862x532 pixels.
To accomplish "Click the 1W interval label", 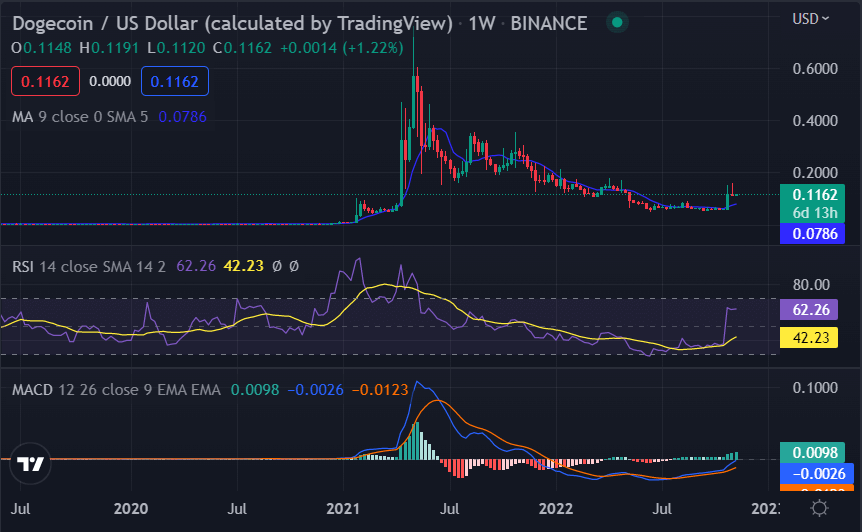I will [482, 24].
